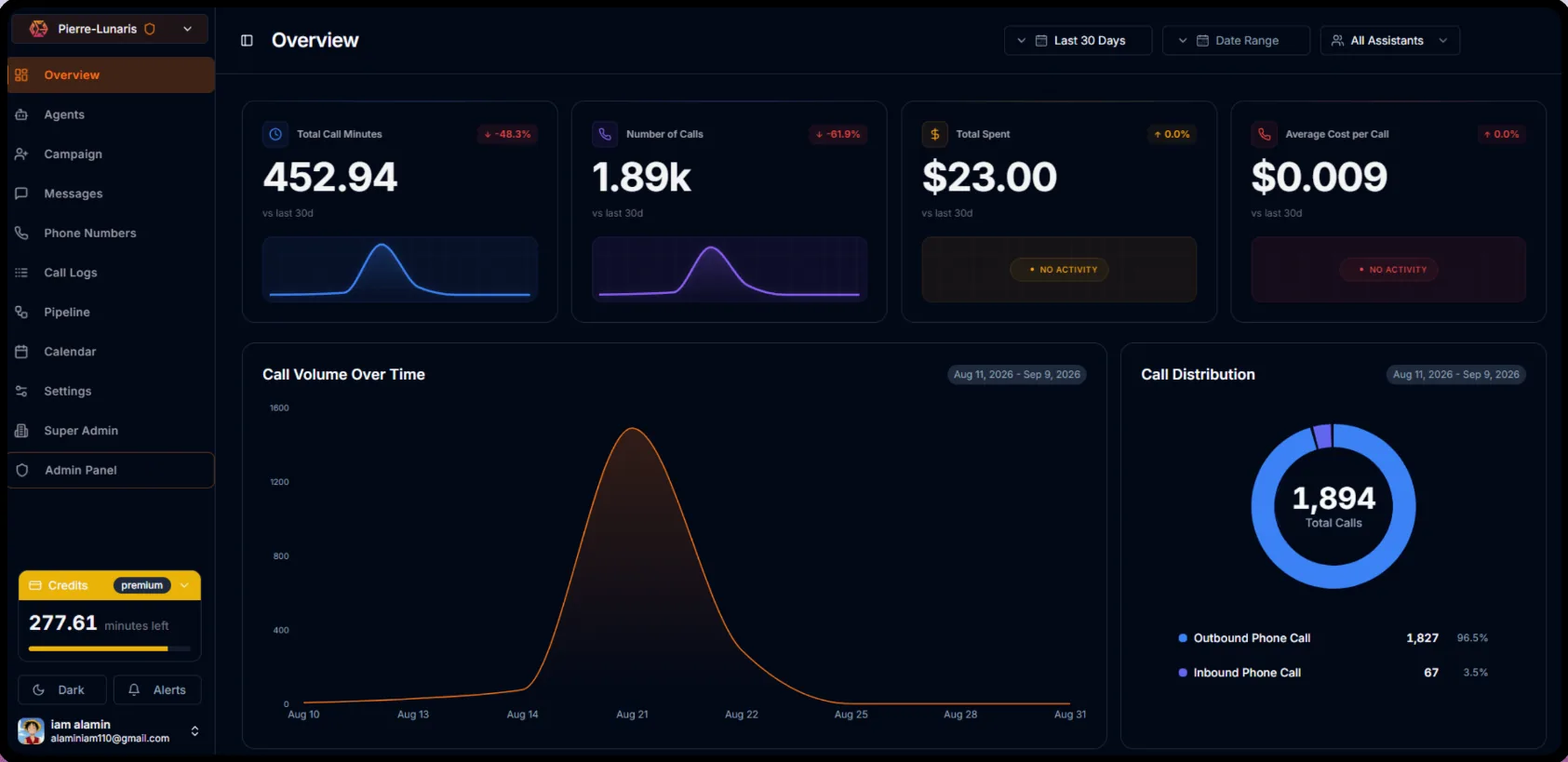Click the -48.3% change badge

(507, 134)
